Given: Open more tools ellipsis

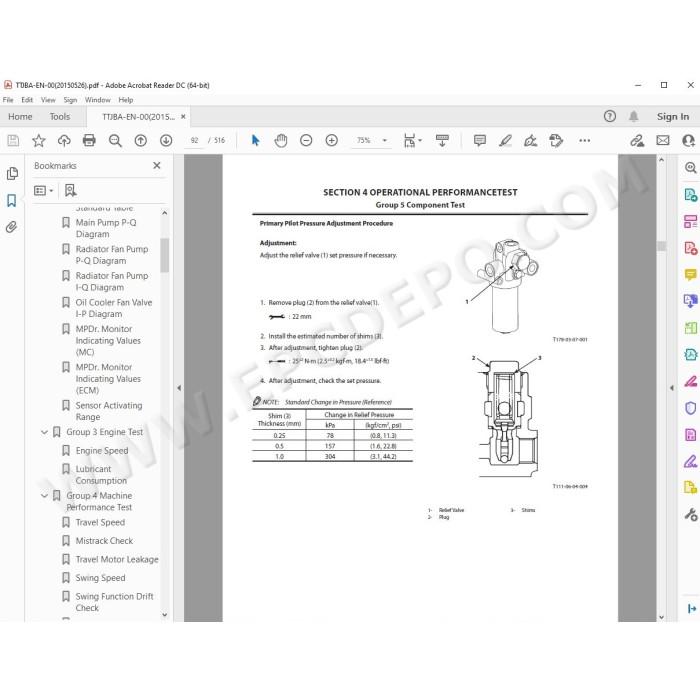Looking at the screenshot, I should coord(584,141).
